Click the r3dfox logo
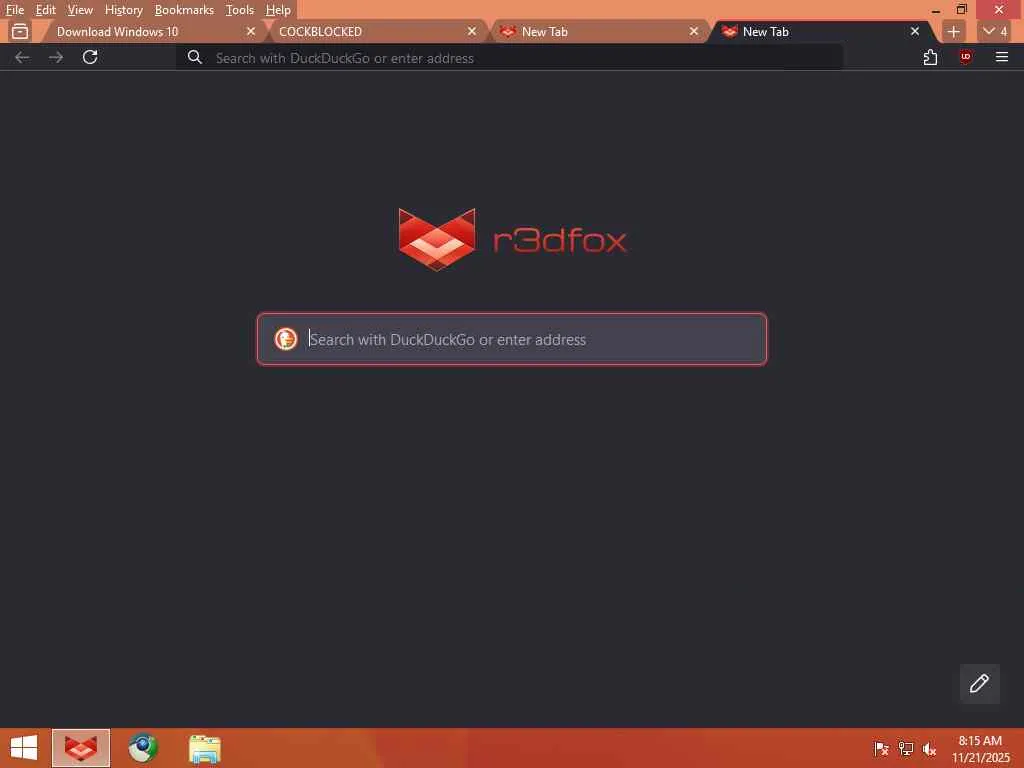1024x768 pixels. (x=512, y=240)
